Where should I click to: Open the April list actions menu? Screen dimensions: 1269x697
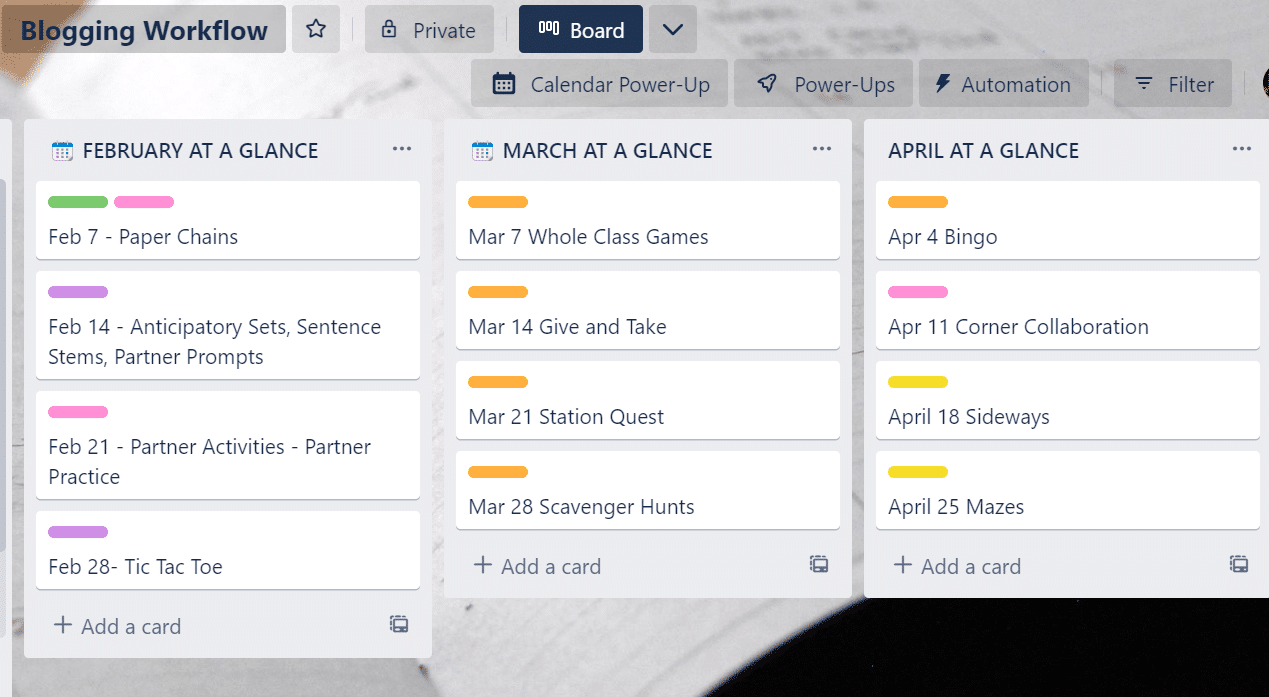pyautogui.click(x=1241, y=149)
